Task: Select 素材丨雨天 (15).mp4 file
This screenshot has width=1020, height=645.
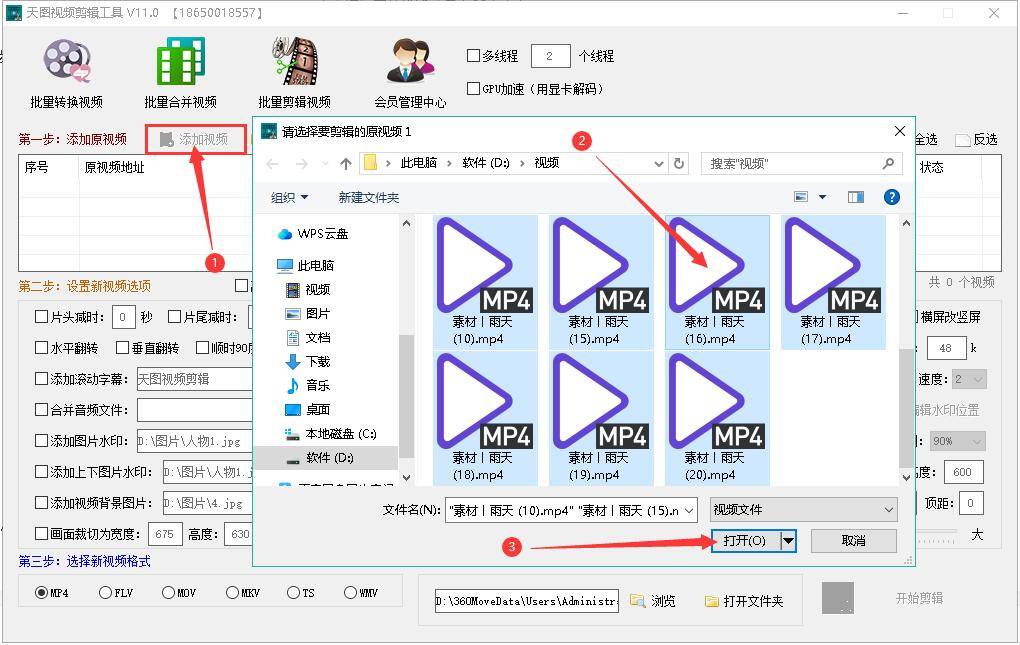Action: (601, 282)
